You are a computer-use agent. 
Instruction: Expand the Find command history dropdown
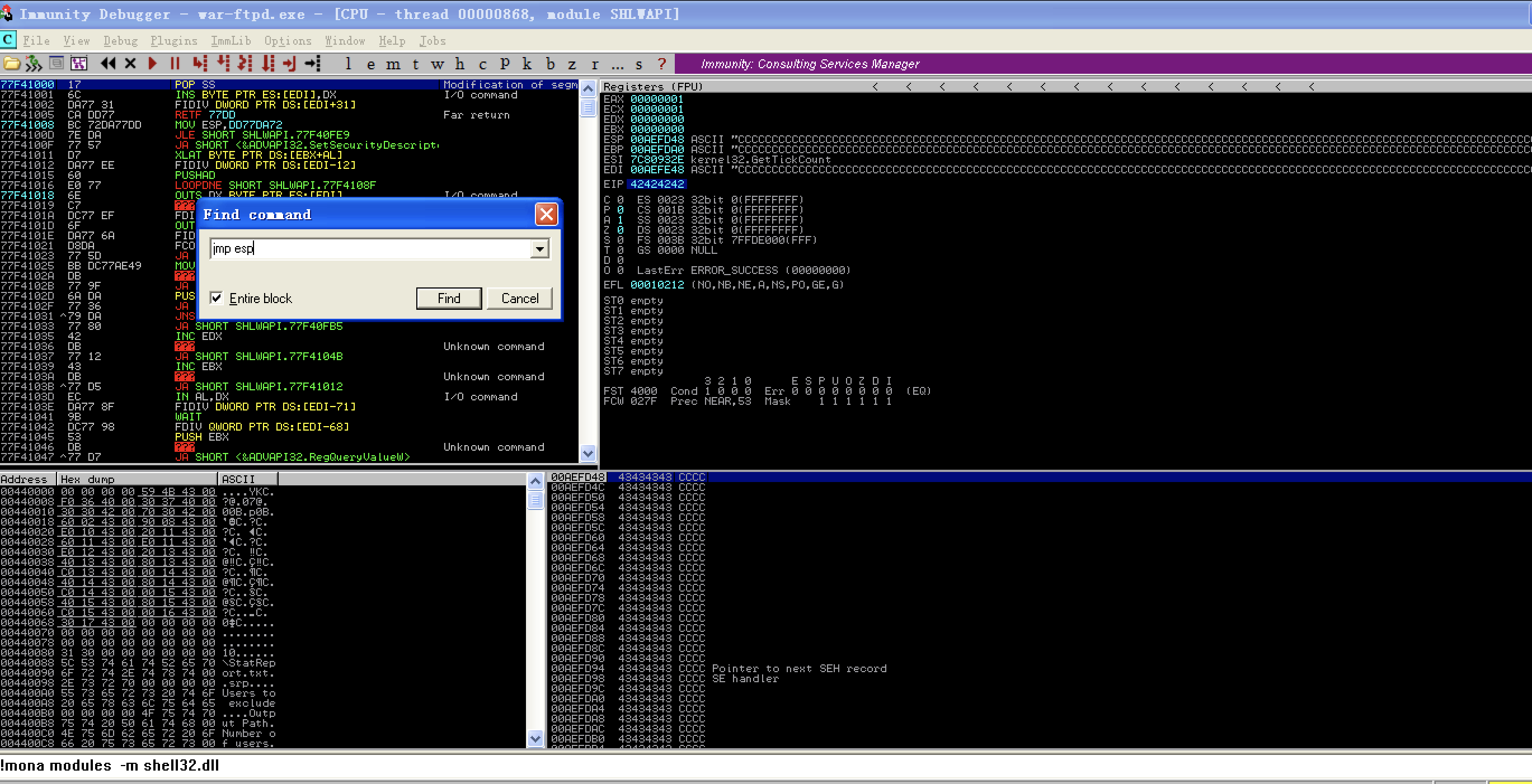point(539,248)
